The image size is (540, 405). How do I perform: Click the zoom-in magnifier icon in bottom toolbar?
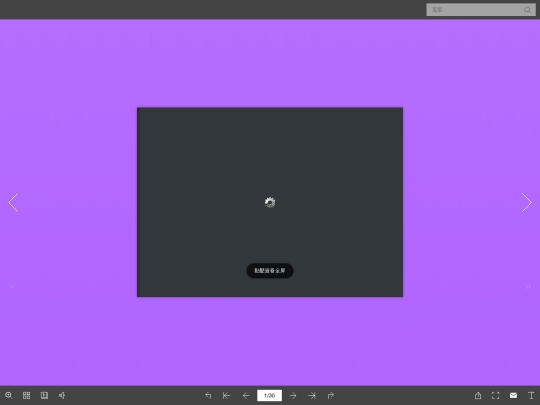click(x=9, y=395)
